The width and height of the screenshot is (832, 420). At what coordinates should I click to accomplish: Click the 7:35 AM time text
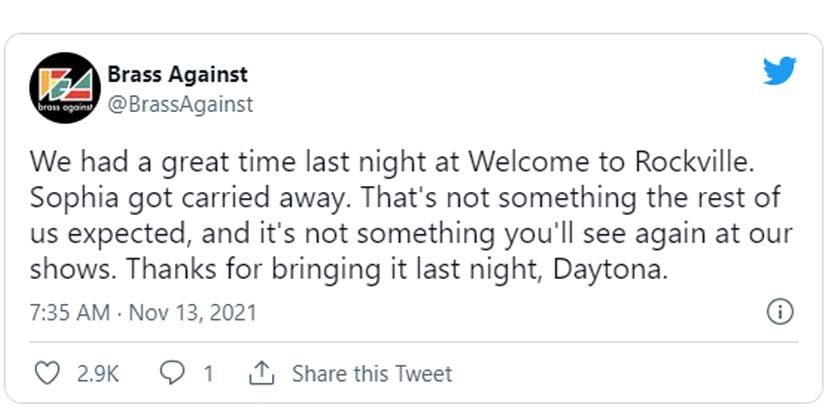(69, 313)
